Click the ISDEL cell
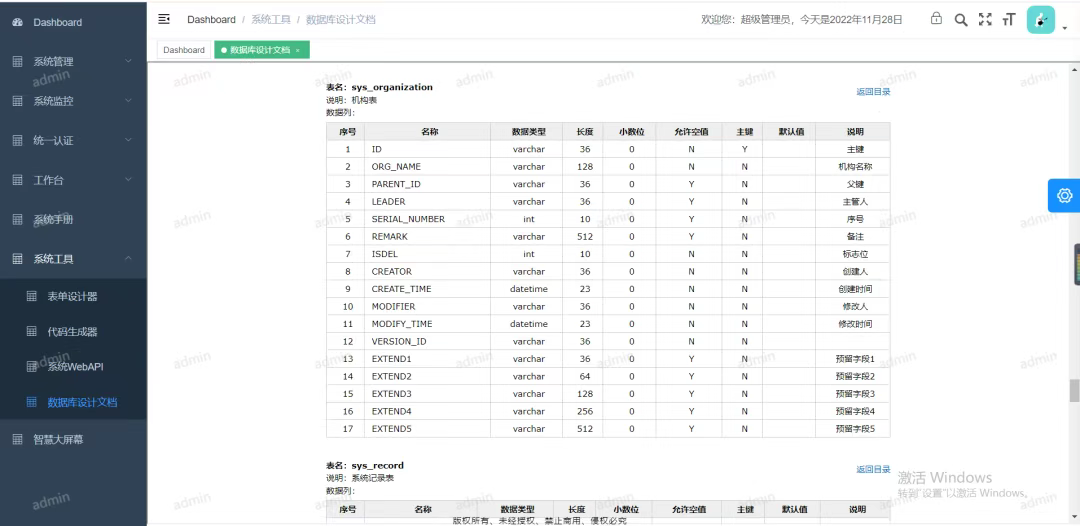This screenshot has height=526, width=1080. point(427,254)
